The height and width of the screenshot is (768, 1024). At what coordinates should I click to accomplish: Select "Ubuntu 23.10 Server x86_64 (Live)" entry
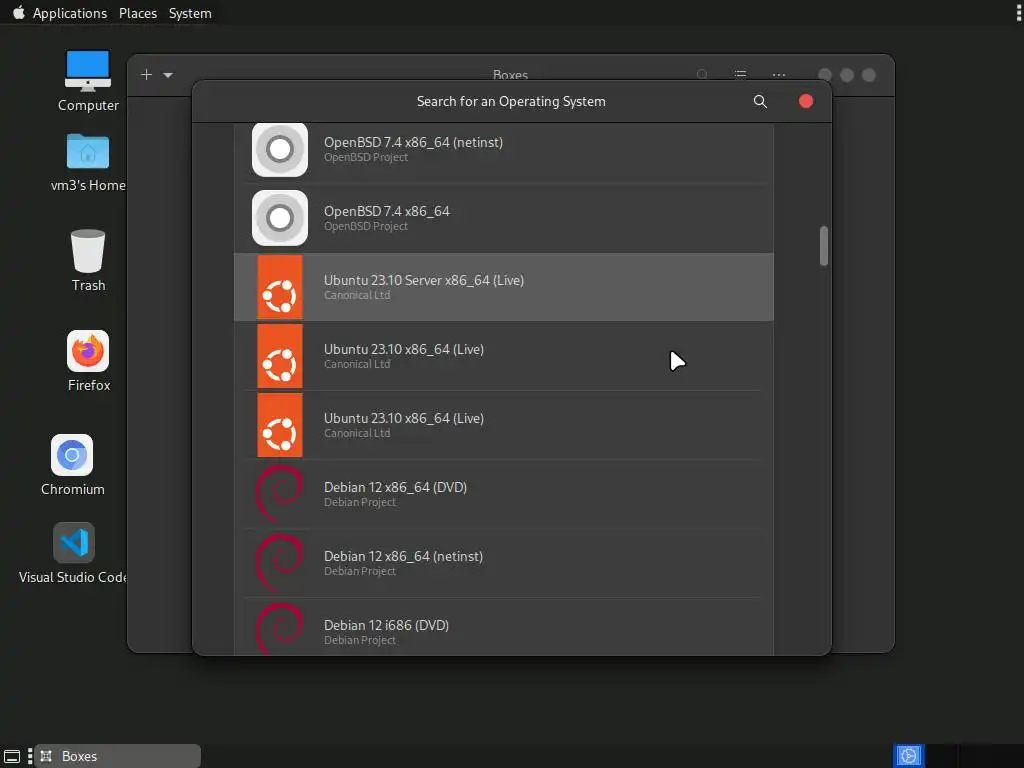(504, 287)
